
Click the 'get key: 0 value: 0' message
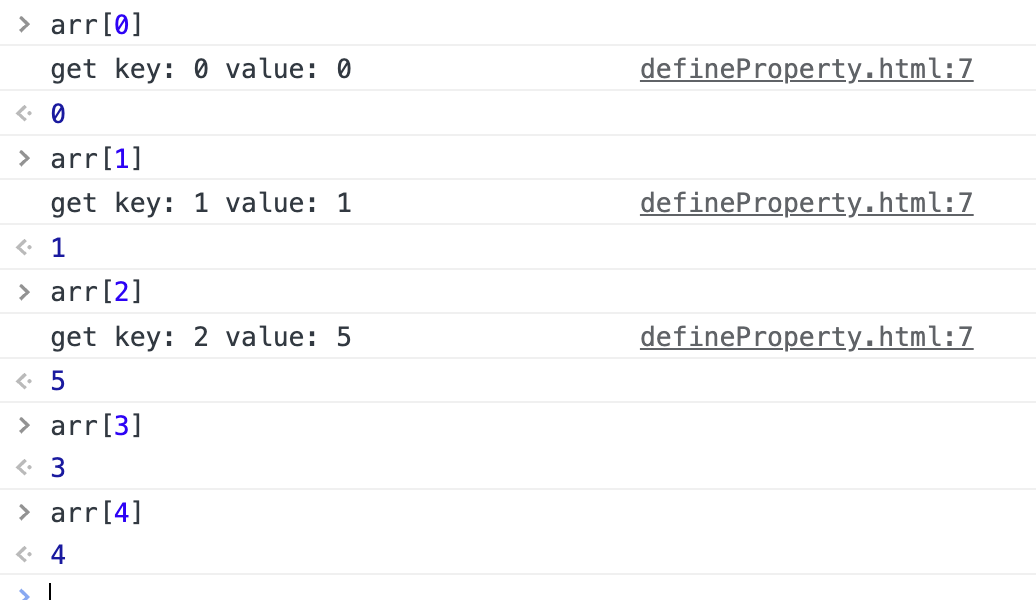[201, 70]
